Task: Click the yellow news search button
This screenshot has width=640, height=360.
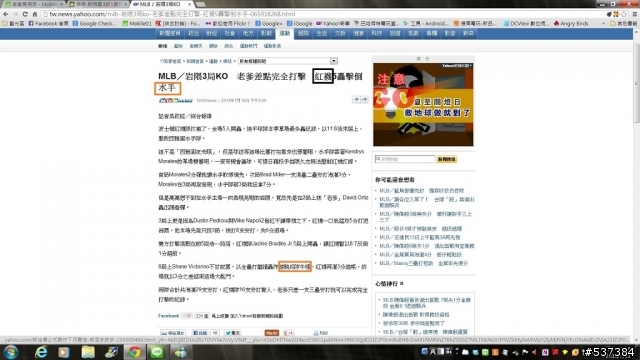Action: coord(447,159)
